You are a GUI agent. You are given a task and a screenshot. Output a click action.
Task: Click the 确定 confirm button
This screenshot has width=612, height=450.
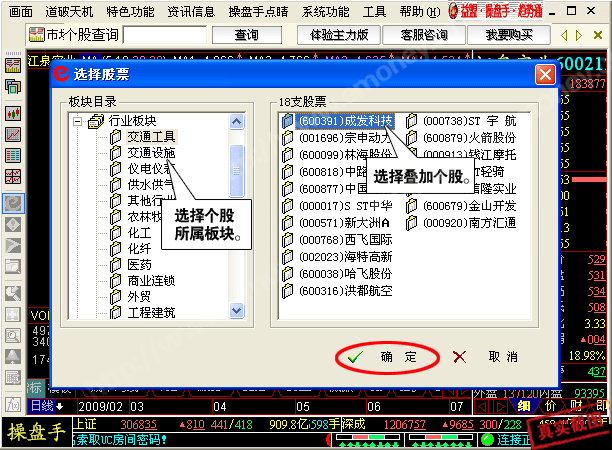386,357
